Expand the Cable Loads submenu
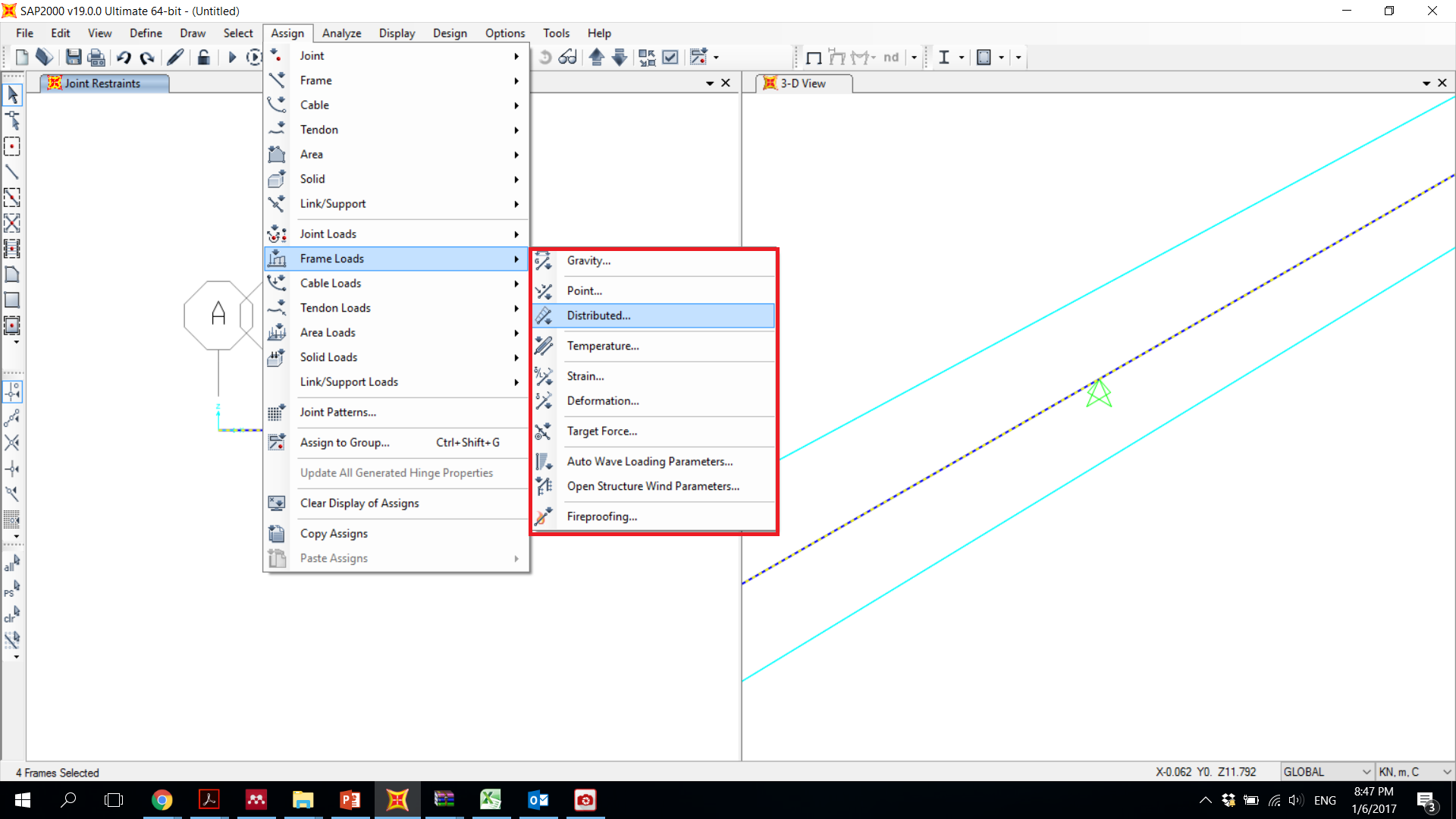This screenshot has height=819, width=1456. coord(396,283)
